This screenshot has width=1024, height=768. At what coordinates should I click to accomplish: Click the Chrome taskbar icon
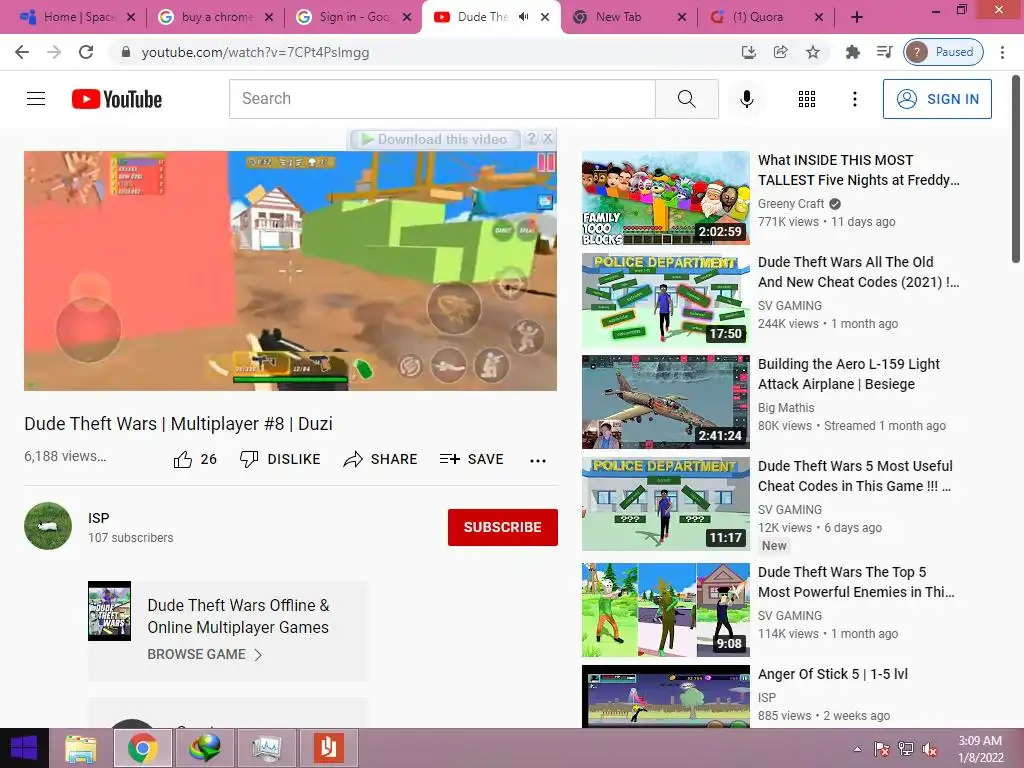[x=142, y=748]
